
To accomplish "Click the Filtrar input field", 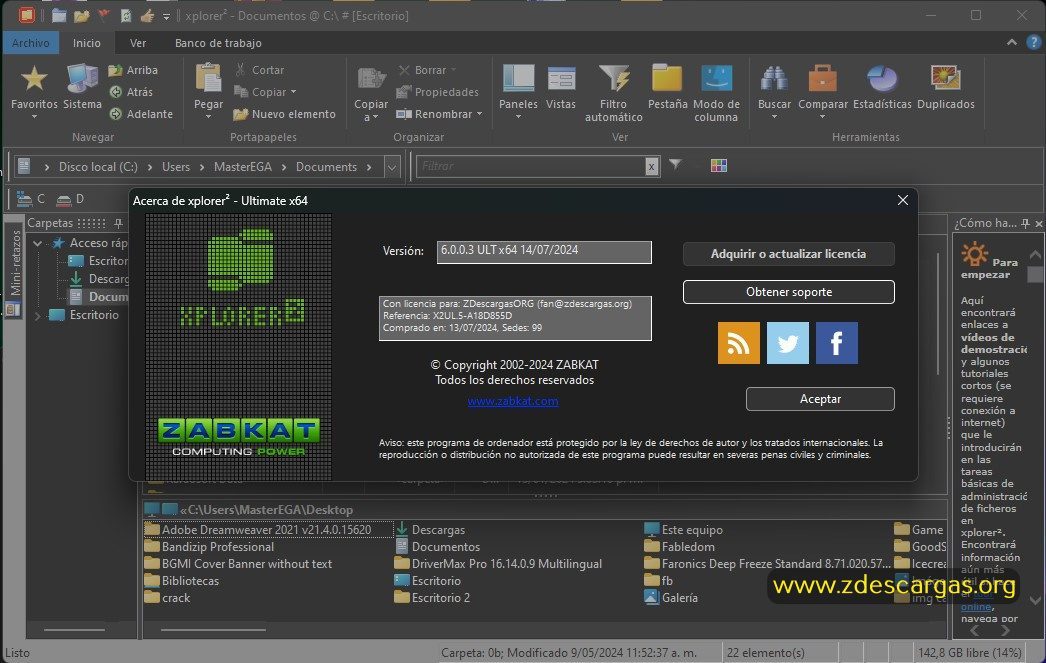I will point(531,166).
